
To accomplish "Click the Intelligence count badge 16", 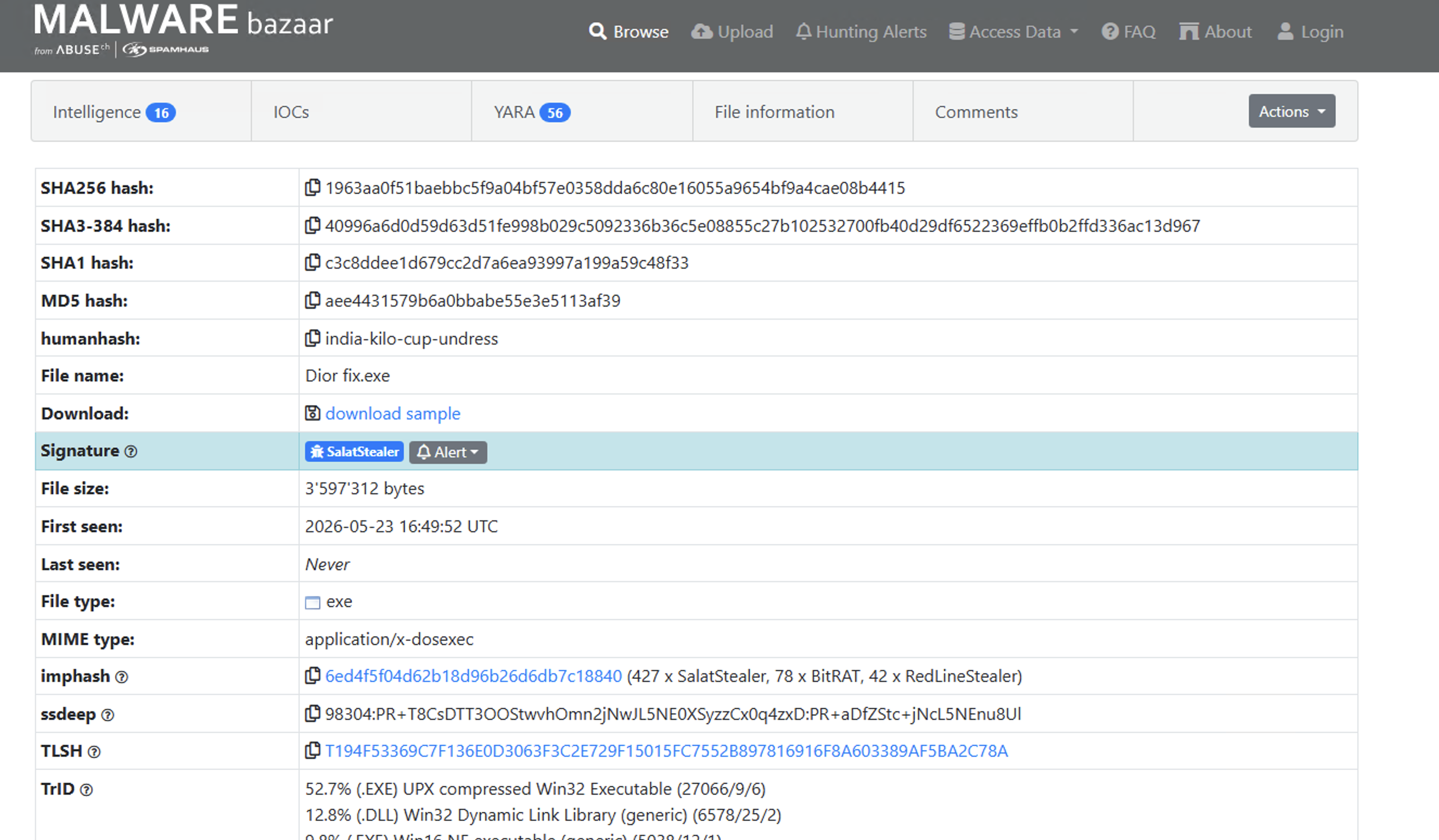I will coord(161,112).
